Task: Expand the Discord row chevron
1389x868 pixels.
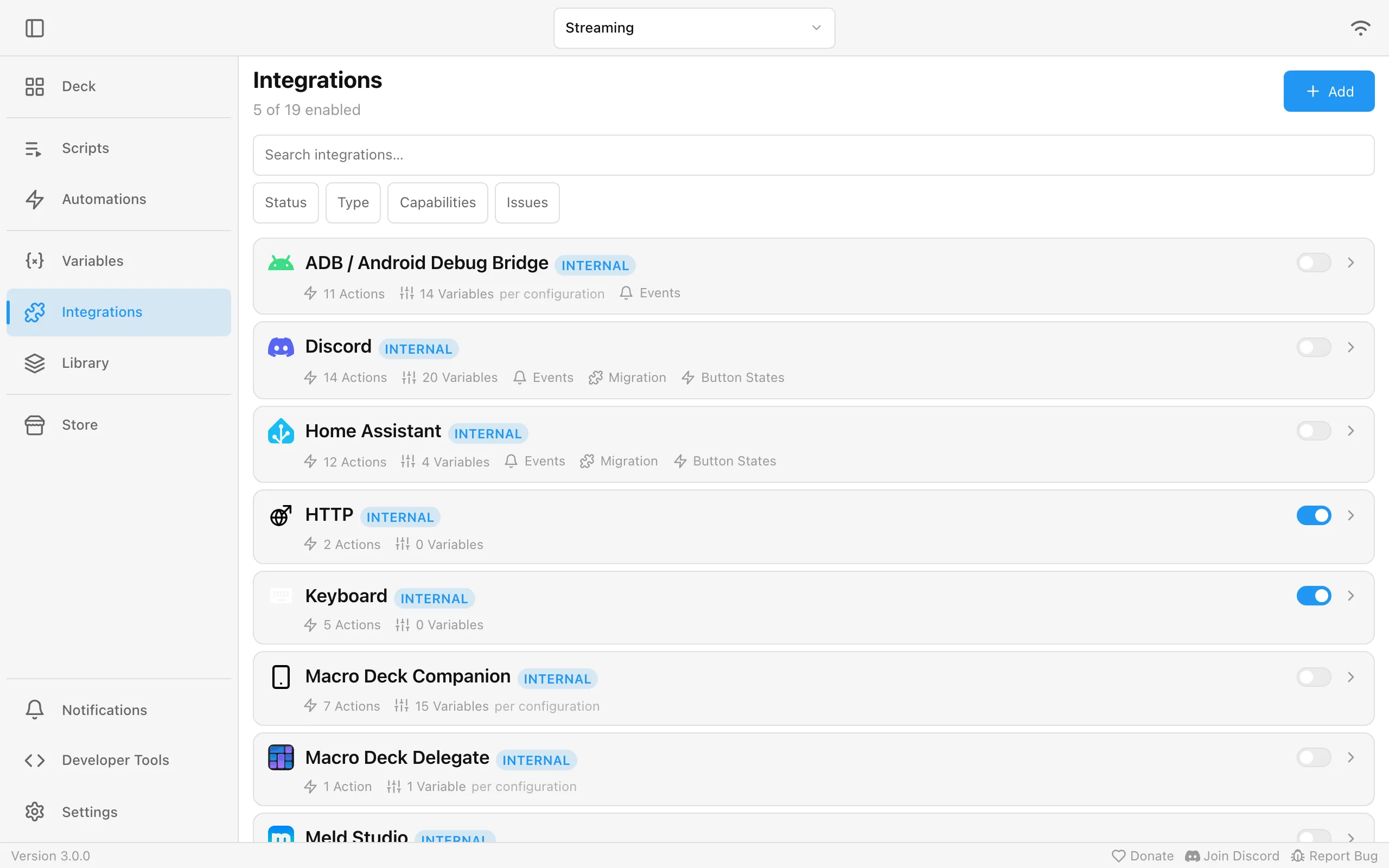Action: (1350, 347)
